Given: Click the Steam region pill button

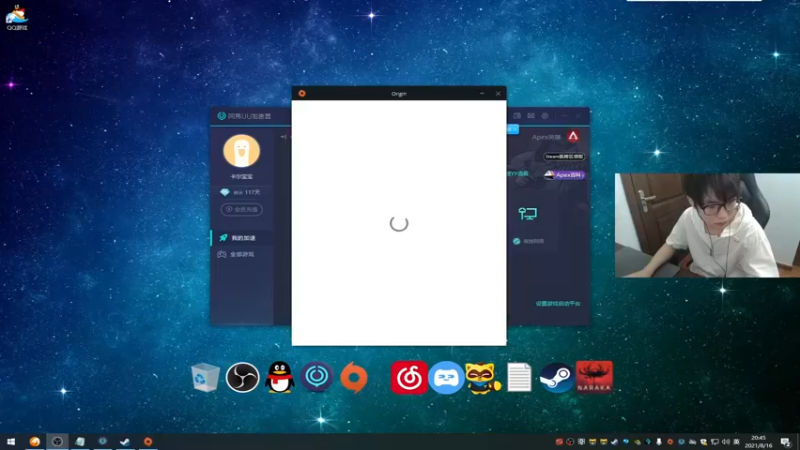Looking at the screenshot, I should [564, 157].
